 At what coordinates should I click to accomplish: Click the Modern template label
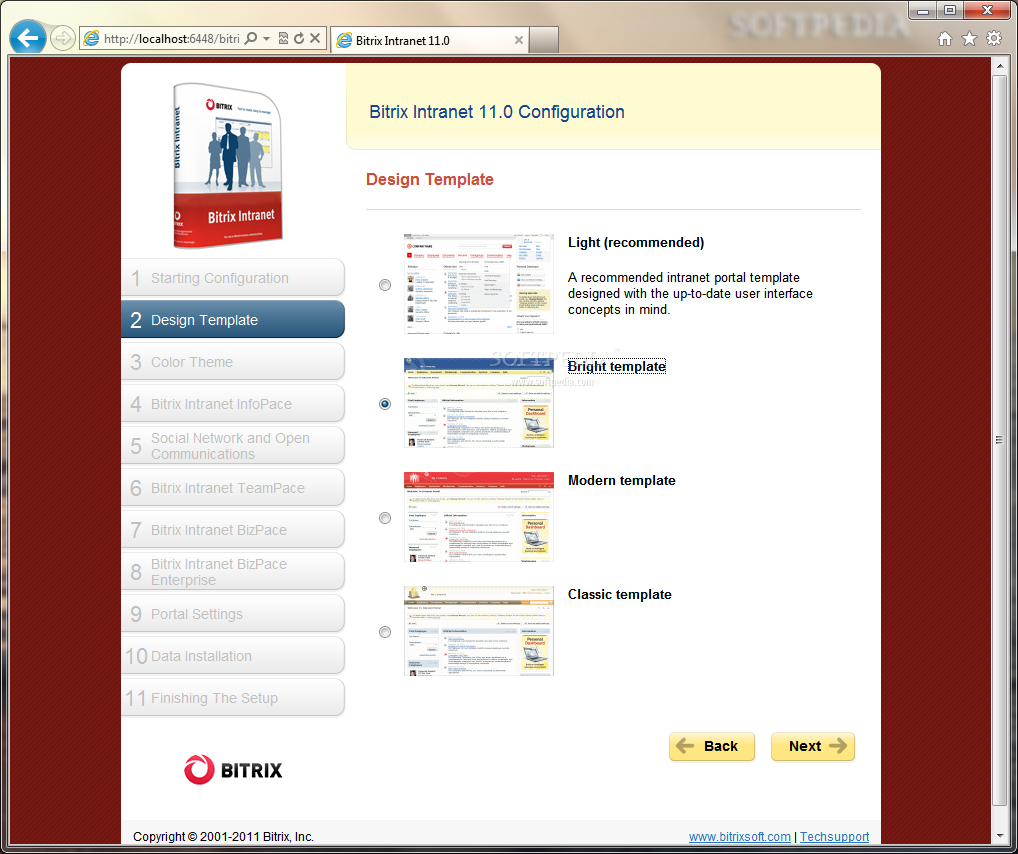click(621, 481)
